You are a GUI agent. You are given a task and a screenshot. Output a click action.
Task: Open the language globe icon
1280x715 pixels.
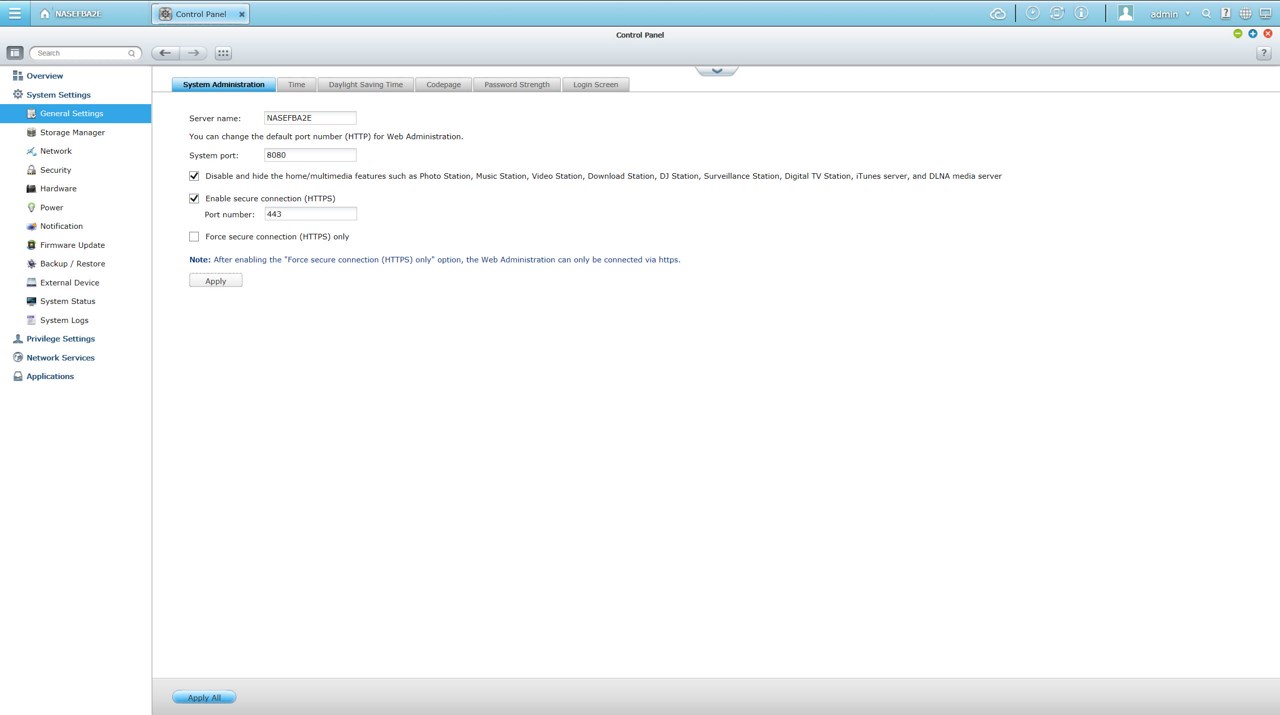[x=1245, y=14]
